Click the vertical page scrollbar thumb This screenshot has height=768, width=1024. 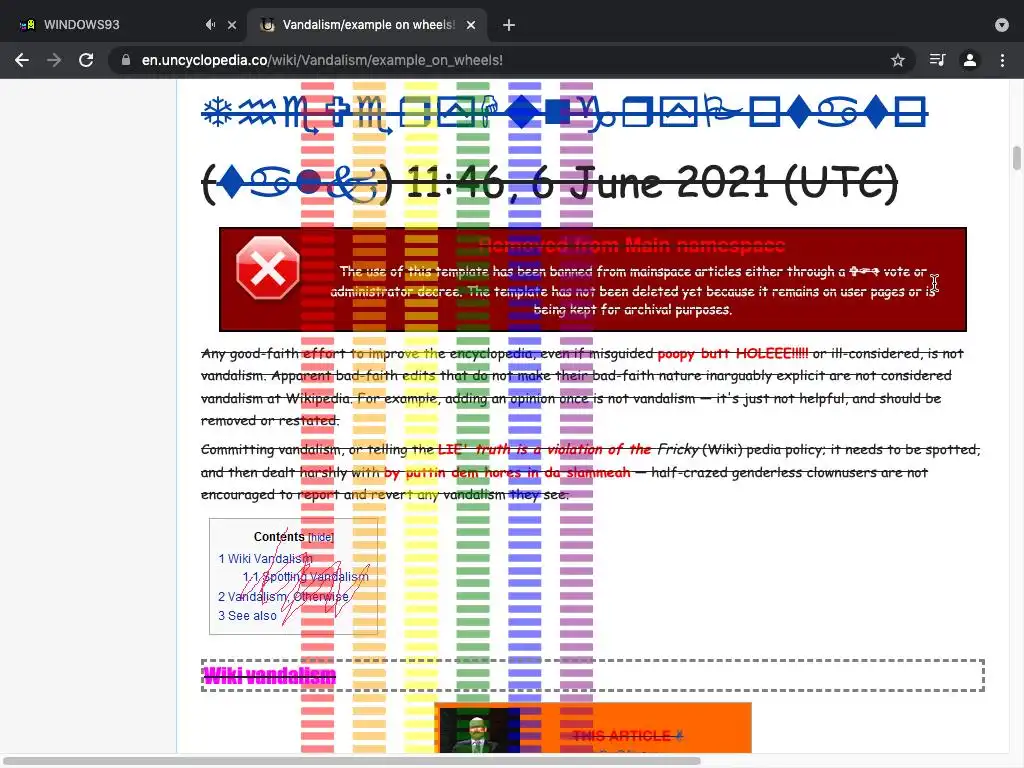click(1016, 158)
